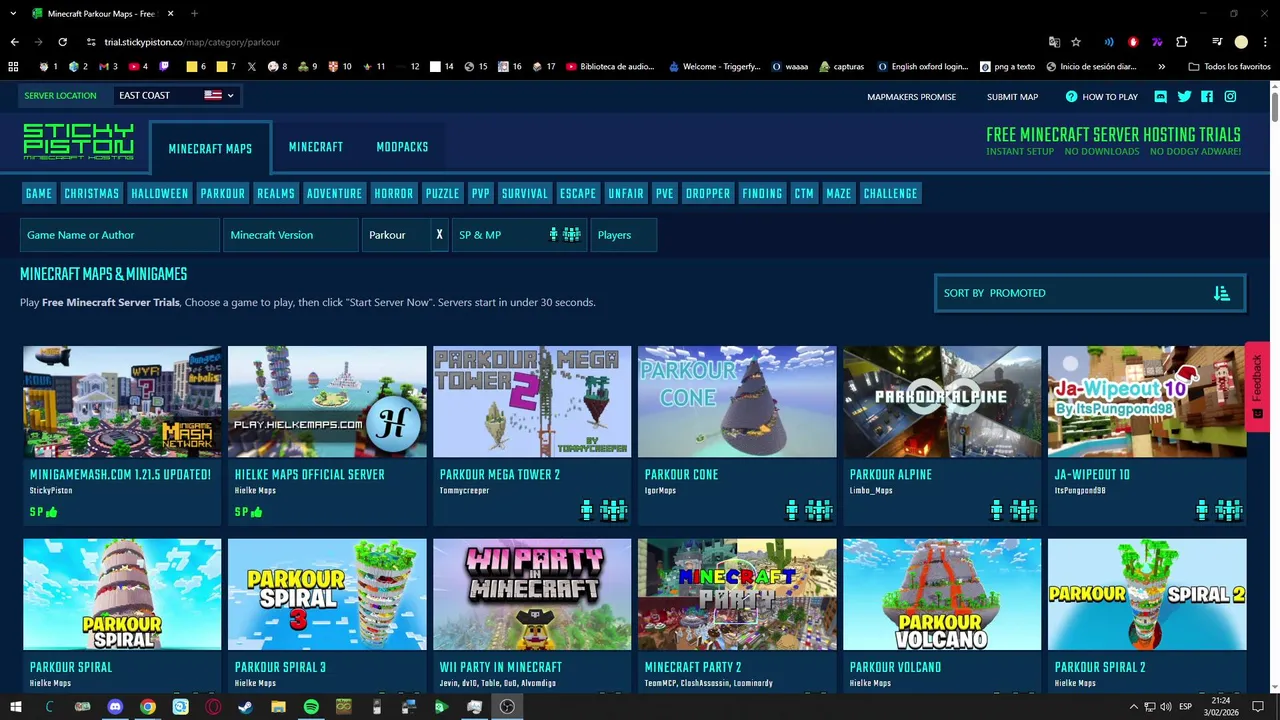The image size is (1280, 720).
Task: Click the StickyPiston logo
Action: click(x=78, y=142)
